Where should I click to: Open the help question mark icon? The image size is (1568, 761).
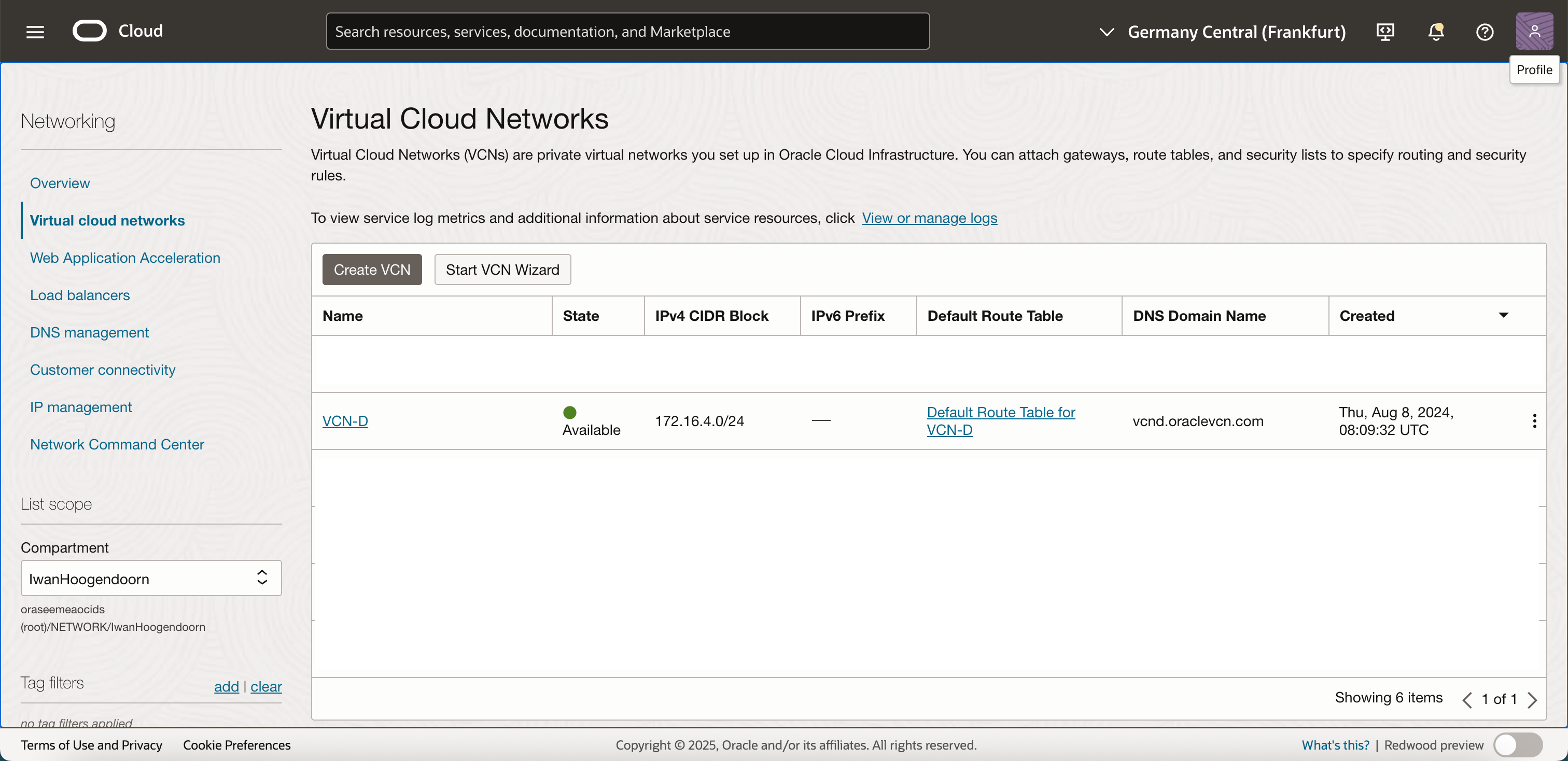pyautogui.click(x=1484, y=32)
